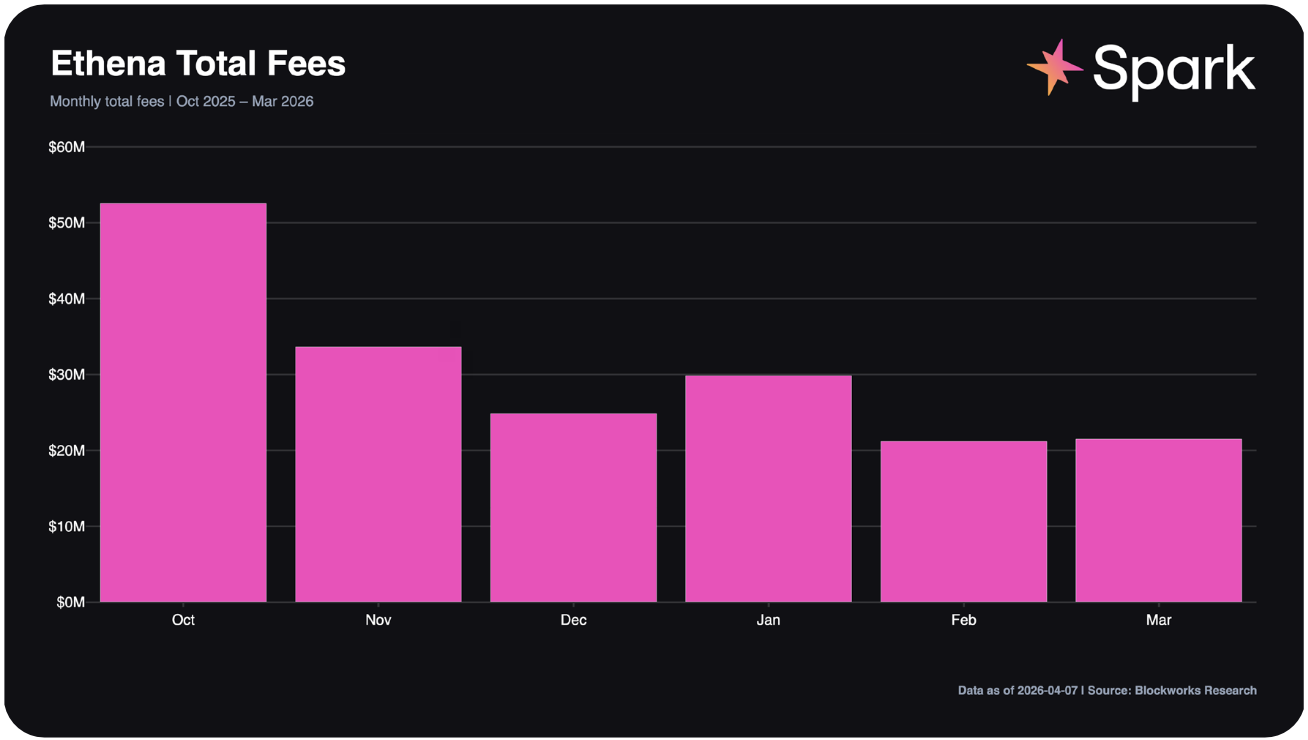Click the Ethena Total Fees title

click(198, 64)
